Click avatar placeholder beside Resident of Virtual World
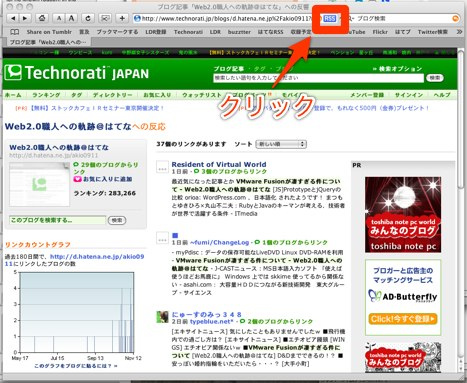467x383 pixels. [x=162, y=167]
